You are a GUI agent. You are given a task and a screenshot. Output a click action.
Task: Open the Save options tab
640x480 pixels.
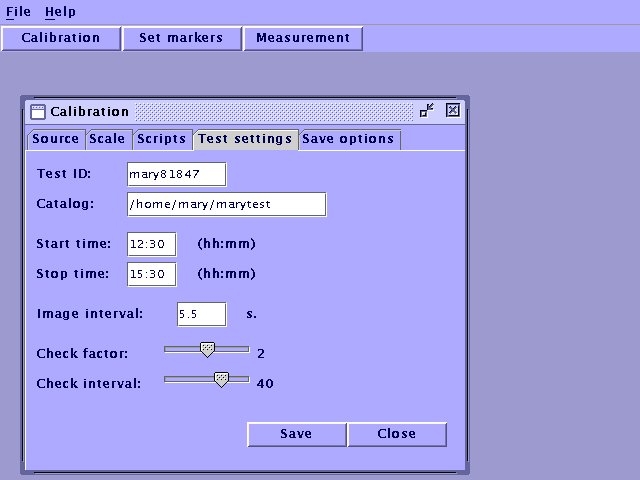[348, 139]
